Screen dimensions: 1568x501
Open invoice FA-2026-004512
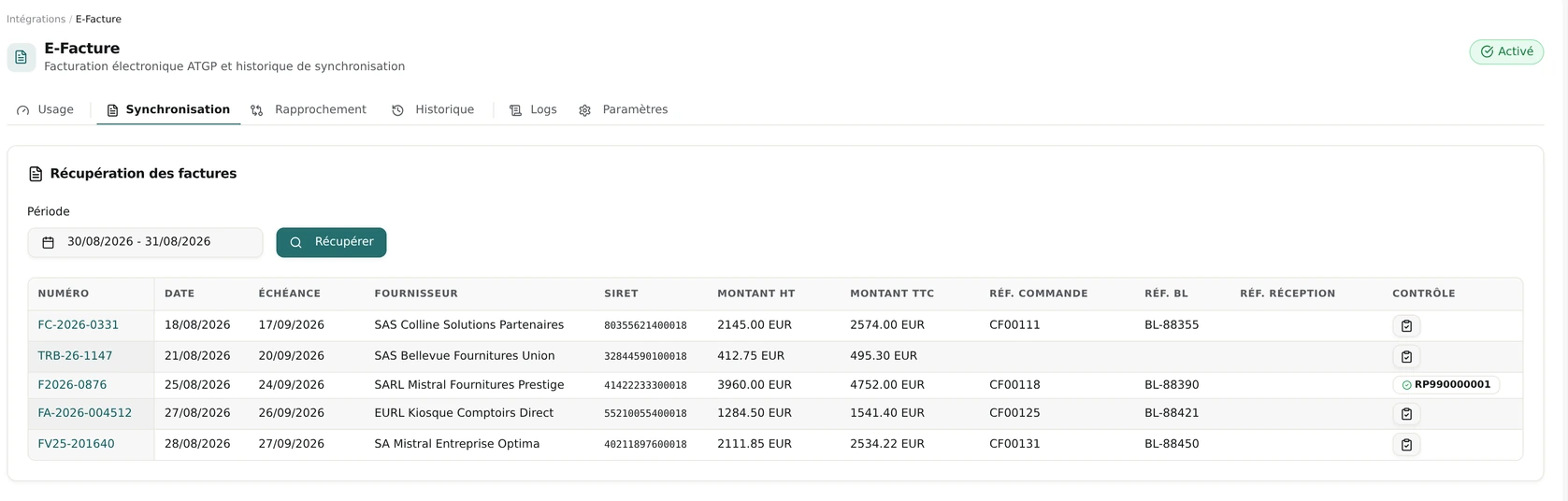[84, 413]
